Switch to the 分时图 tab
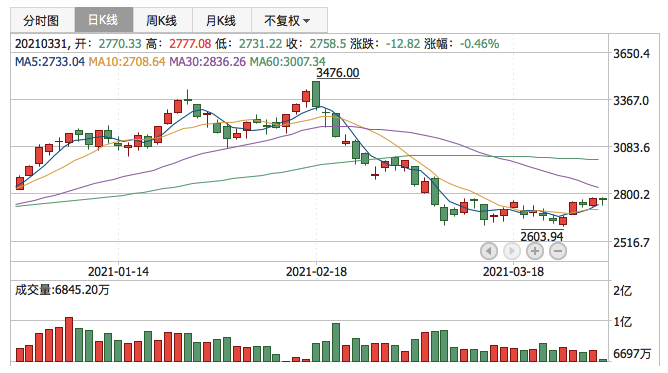The image size is (668, 373). (43, 20)
